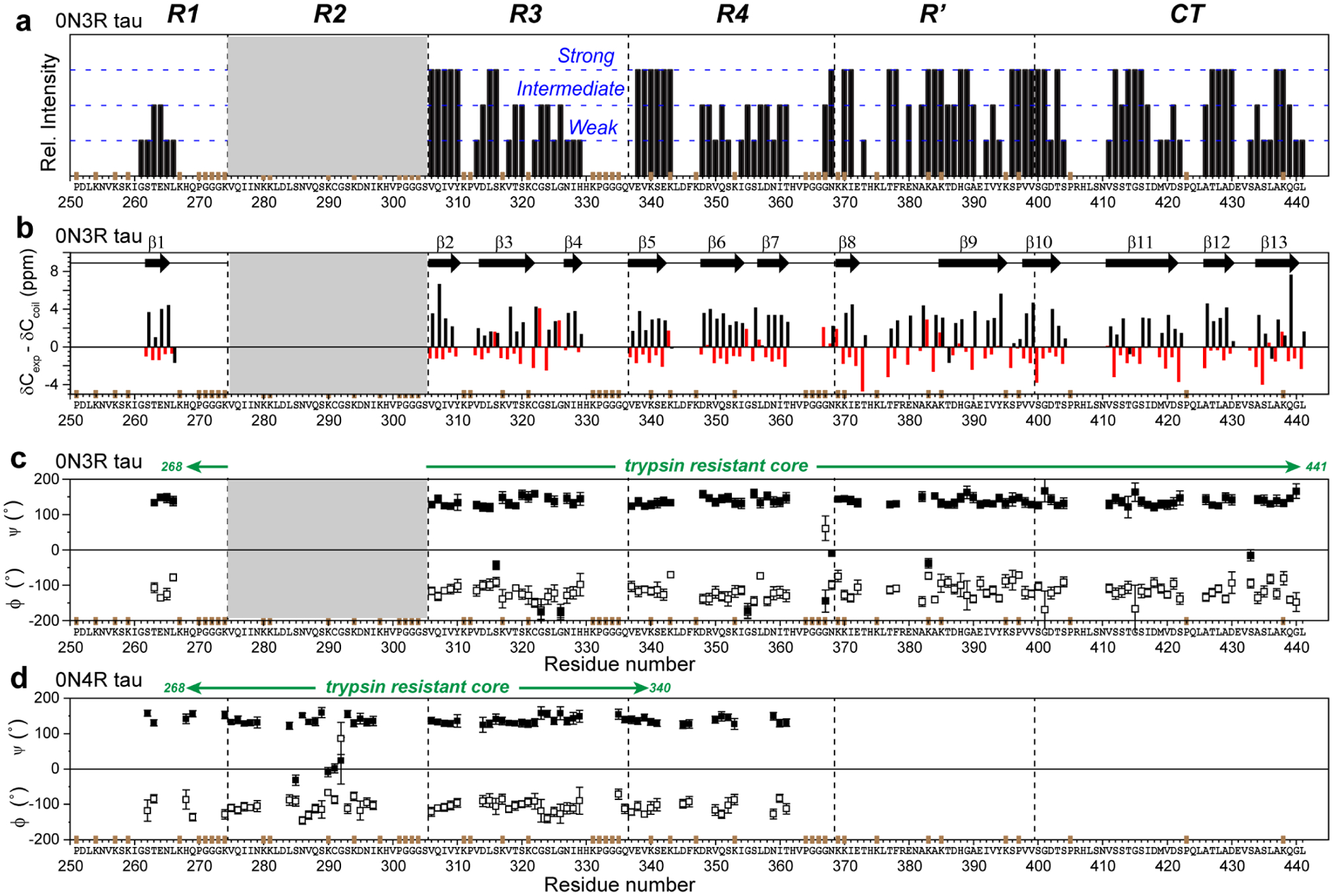Click the β10 strand label
This screenshot has width=1333, height=896.
point(1039,242)
